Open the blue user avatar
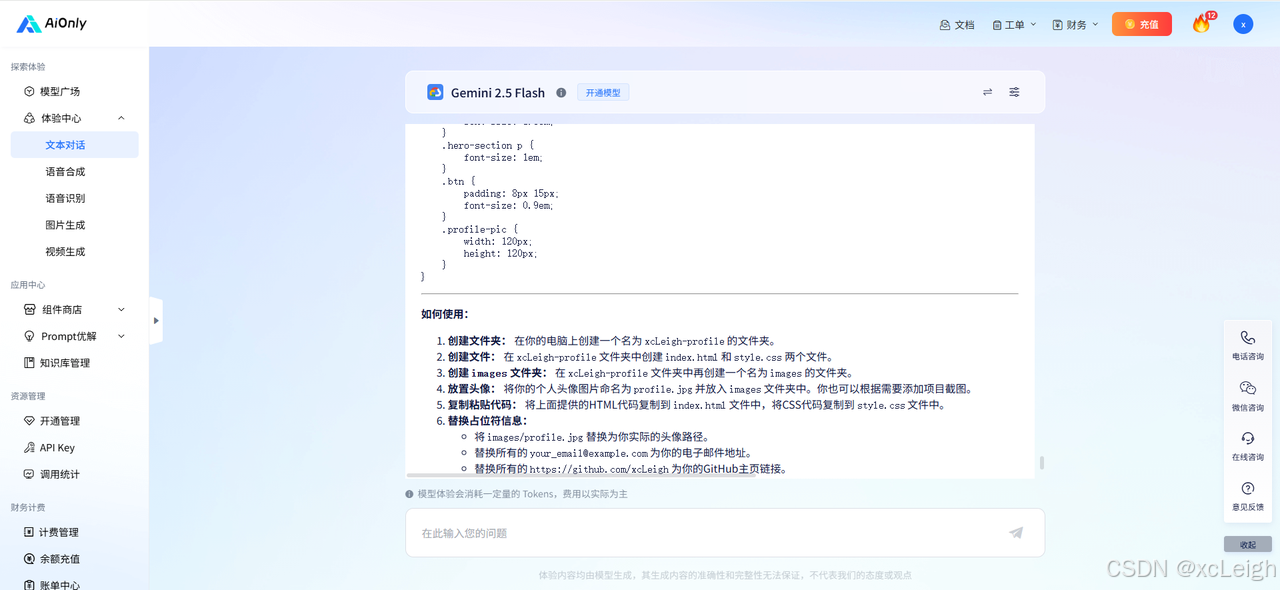Screen dimensions: 1280x590 click(1242, 23)
